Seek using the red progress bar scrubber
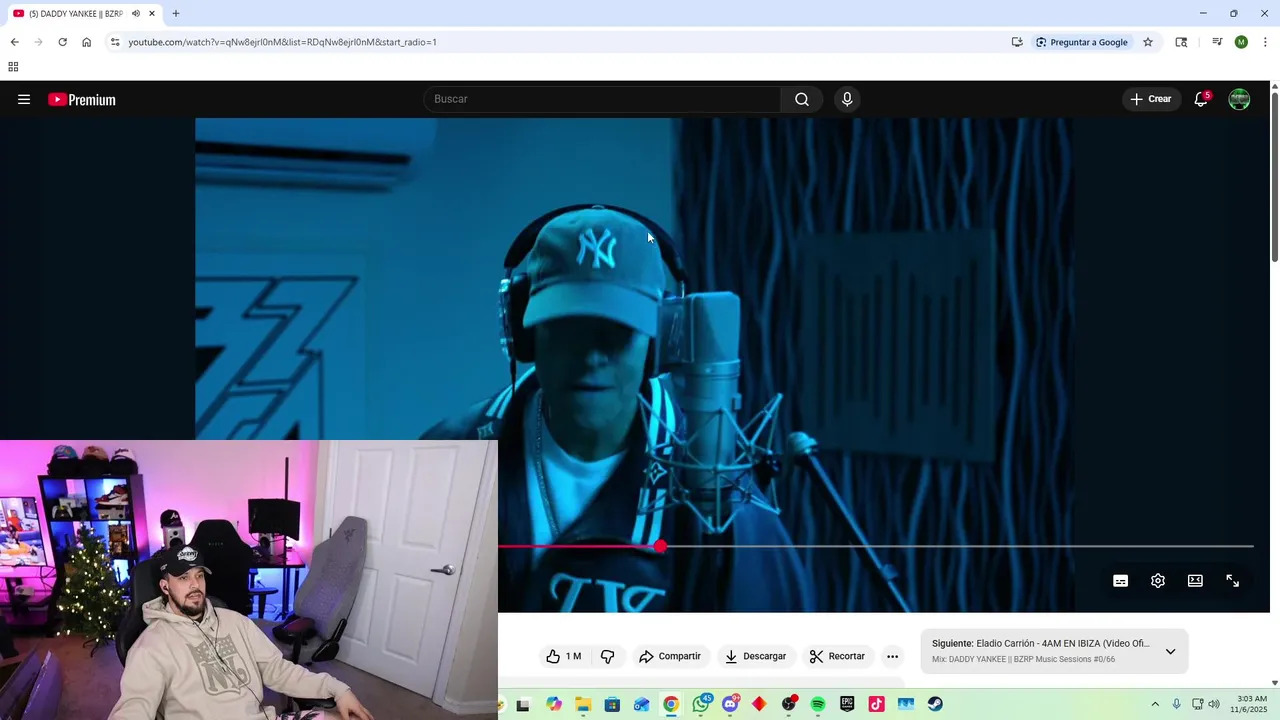 click(x=660, y=546)
